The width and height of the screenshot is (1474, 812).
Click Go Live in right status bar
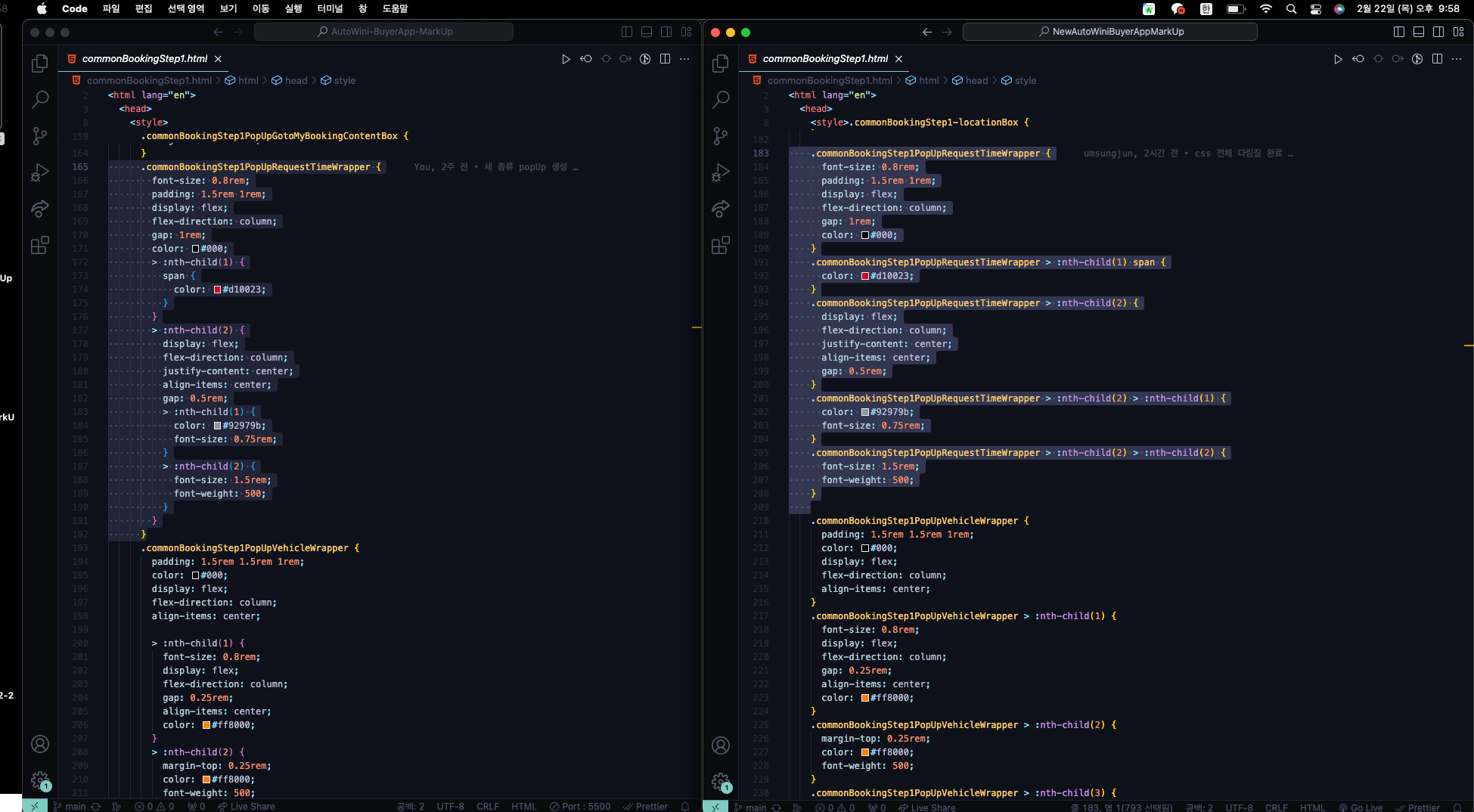(x=1361, y=807)
